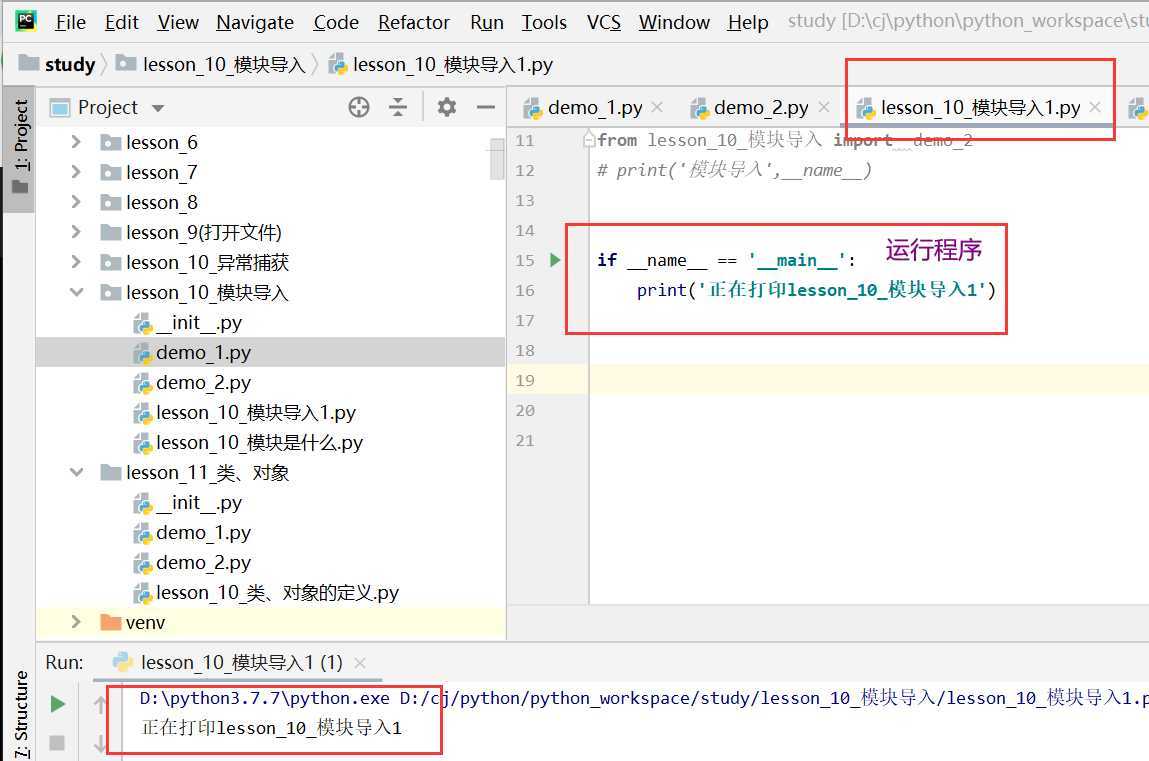Click the code fold marker on line 11

[x=588, y=138]
